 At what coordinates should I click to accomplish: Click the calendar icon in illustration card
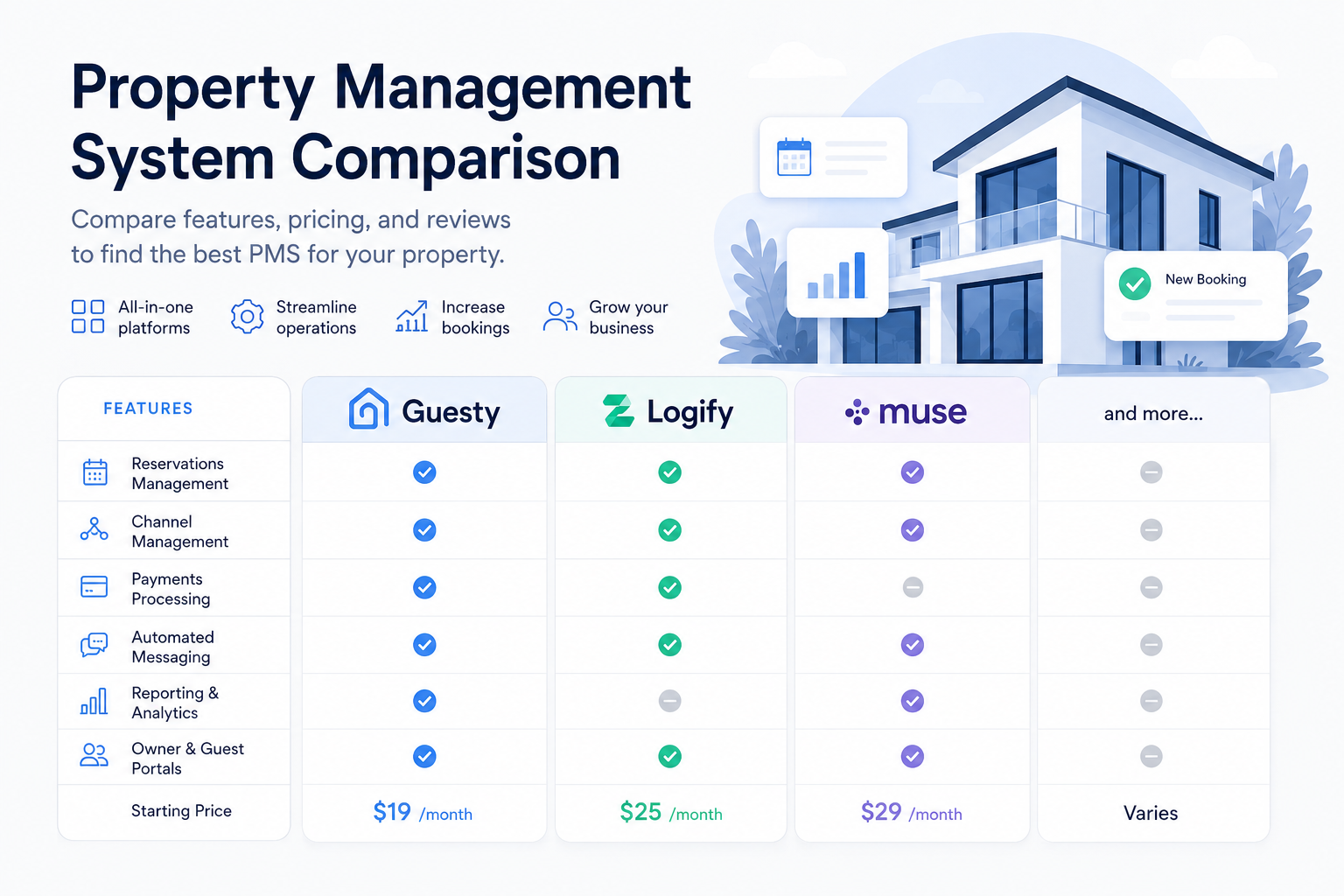(x=794, y=157)
